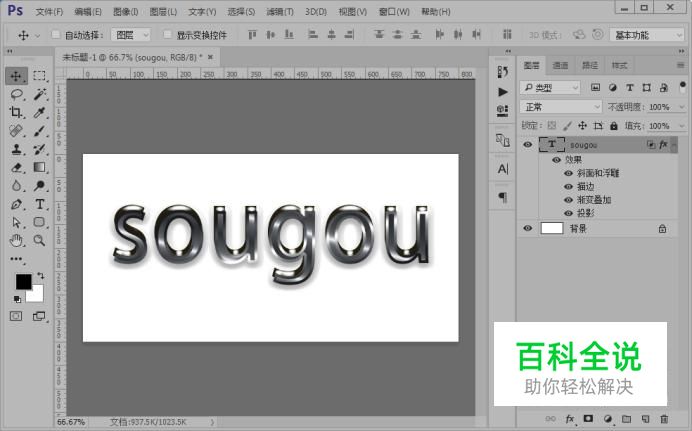
Task: Select the Gradient tool
Action: click(39, 167)
